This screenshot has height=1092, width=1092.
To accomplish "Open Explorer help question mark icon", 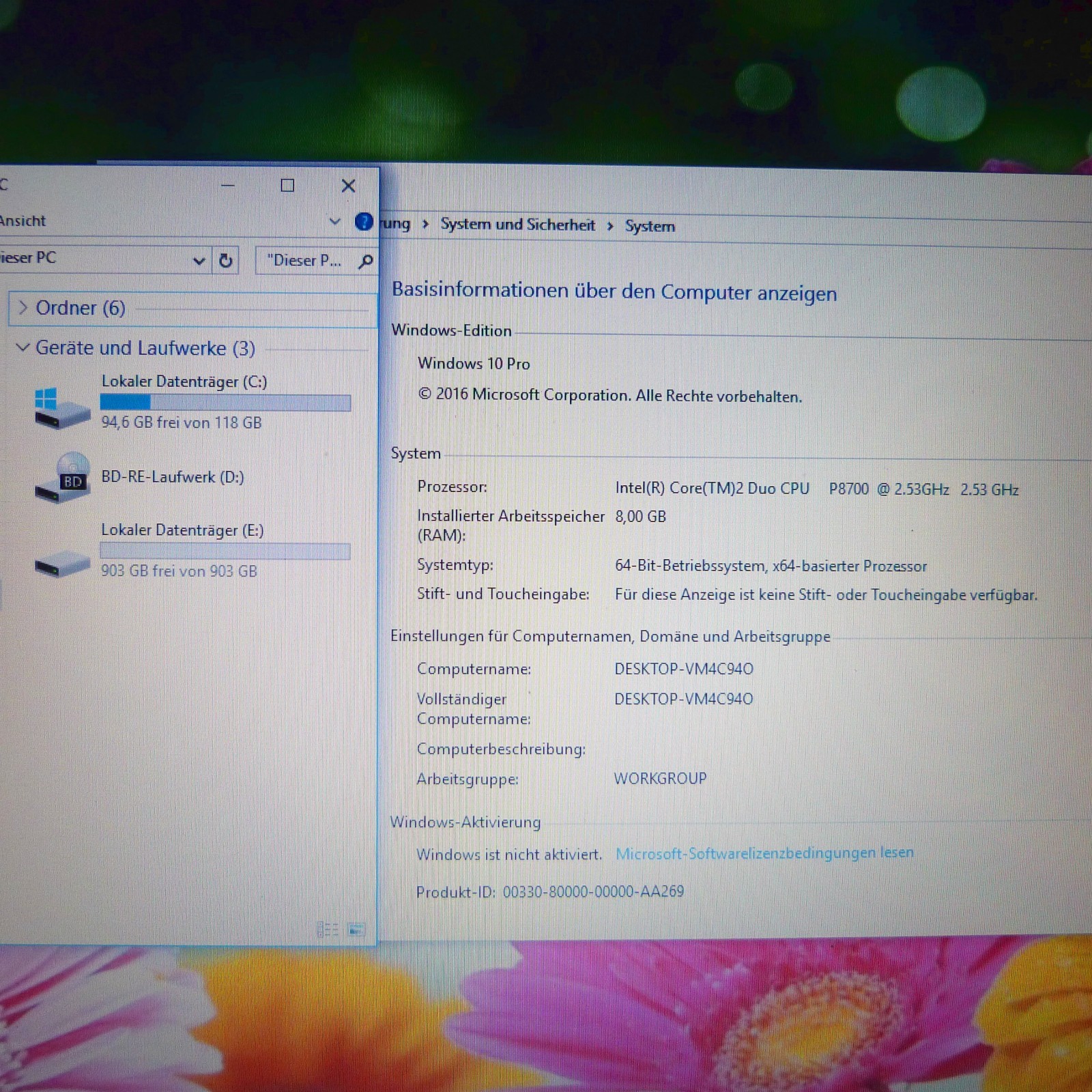I will [364, 222].
